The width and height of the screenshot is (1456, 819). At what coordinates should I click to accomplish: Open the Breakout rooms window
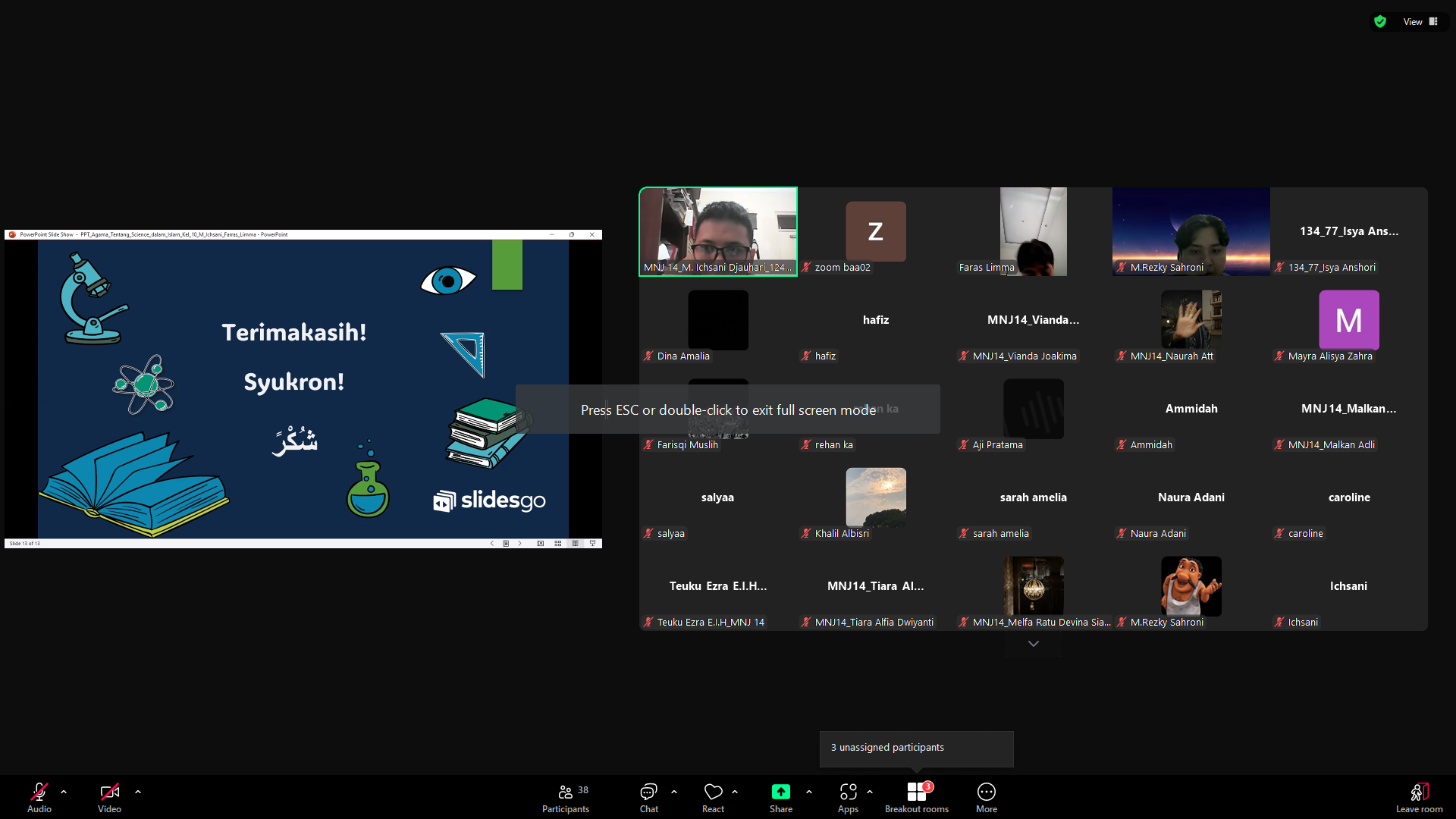[917, 797]
